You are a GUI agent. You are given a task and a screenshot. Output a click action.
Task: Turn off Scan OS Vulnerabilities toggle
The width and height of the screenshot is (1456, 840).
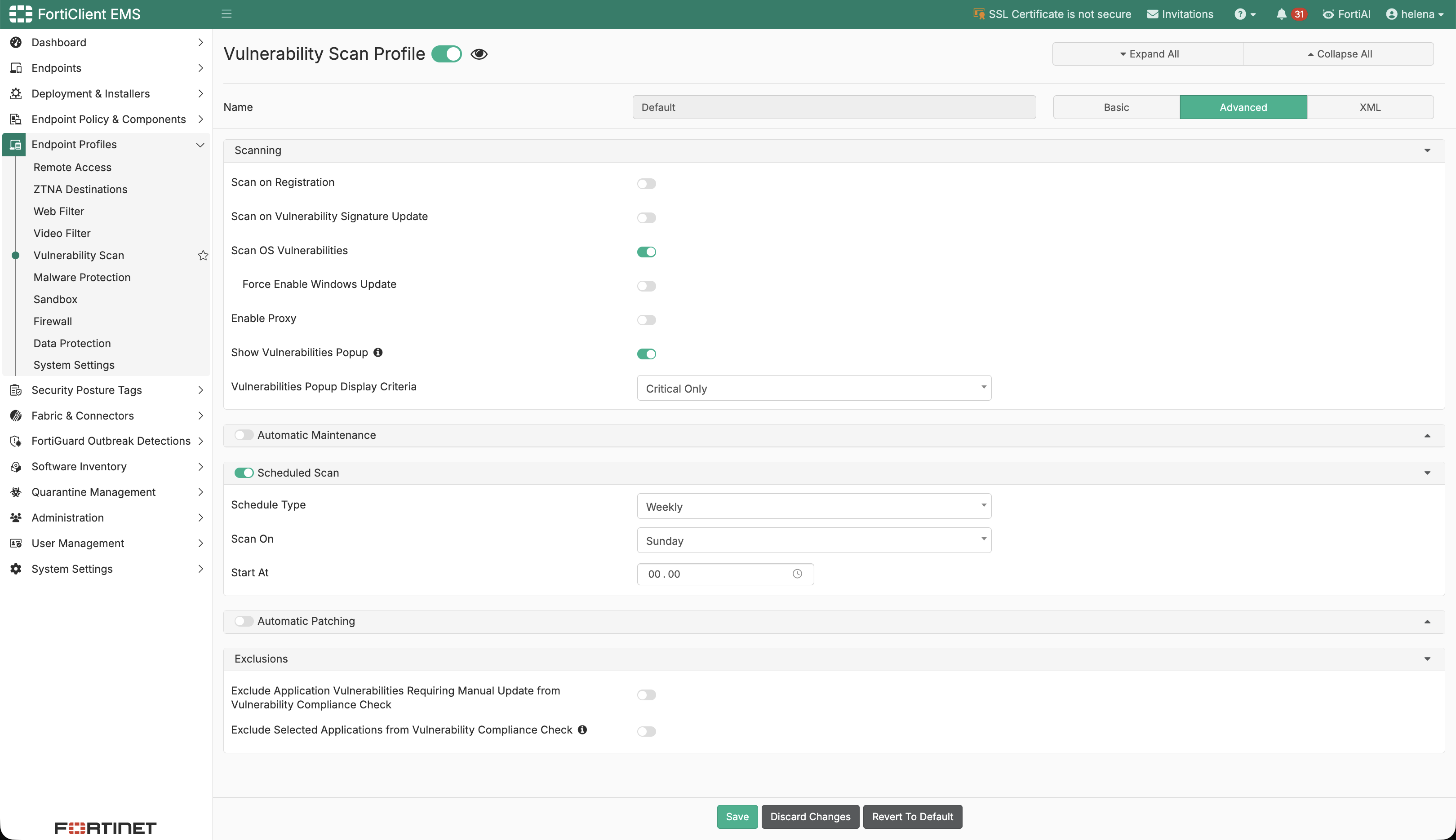[646, 252]
